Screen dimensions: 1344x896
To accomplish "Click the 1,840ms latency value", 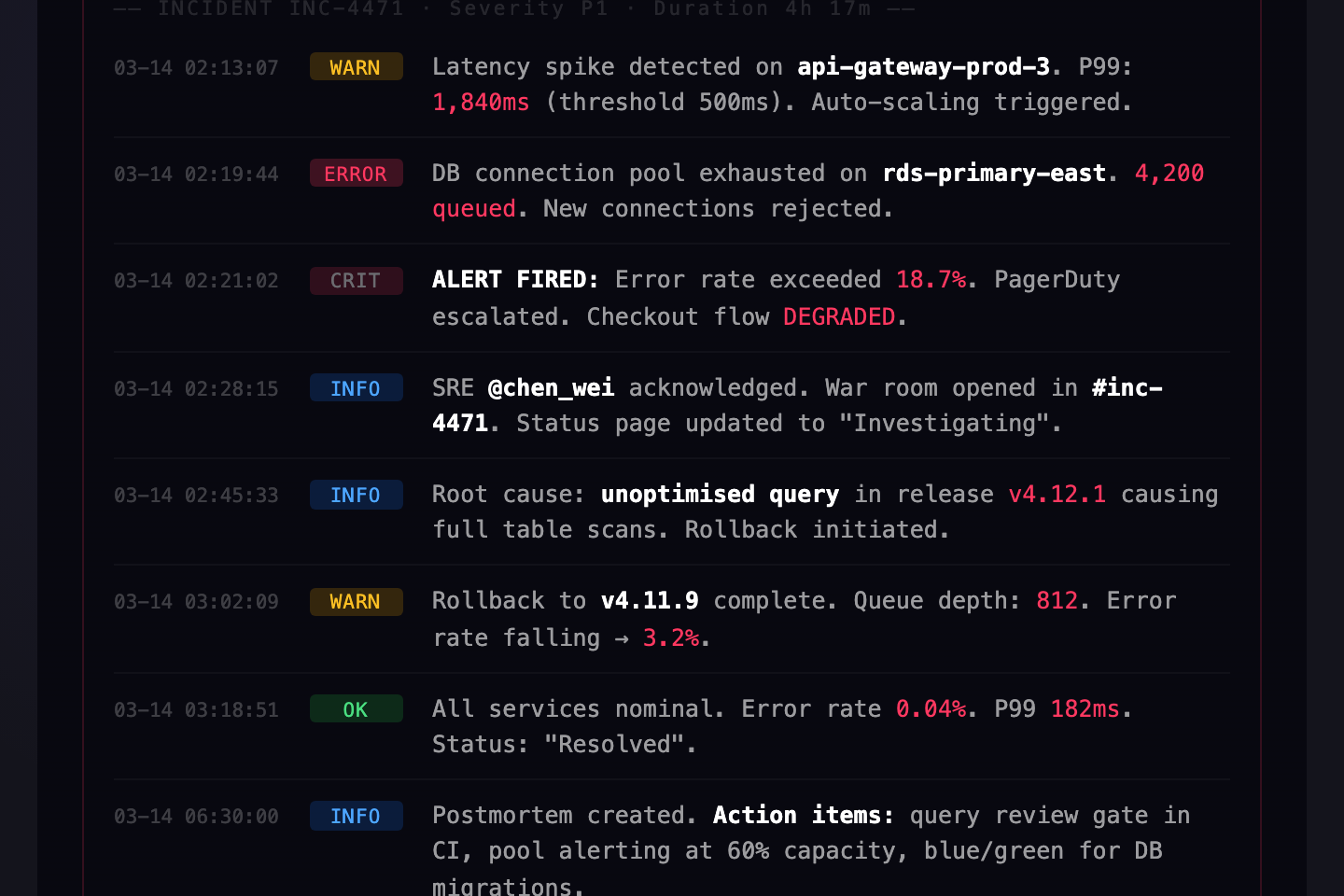I will [481, 103].
